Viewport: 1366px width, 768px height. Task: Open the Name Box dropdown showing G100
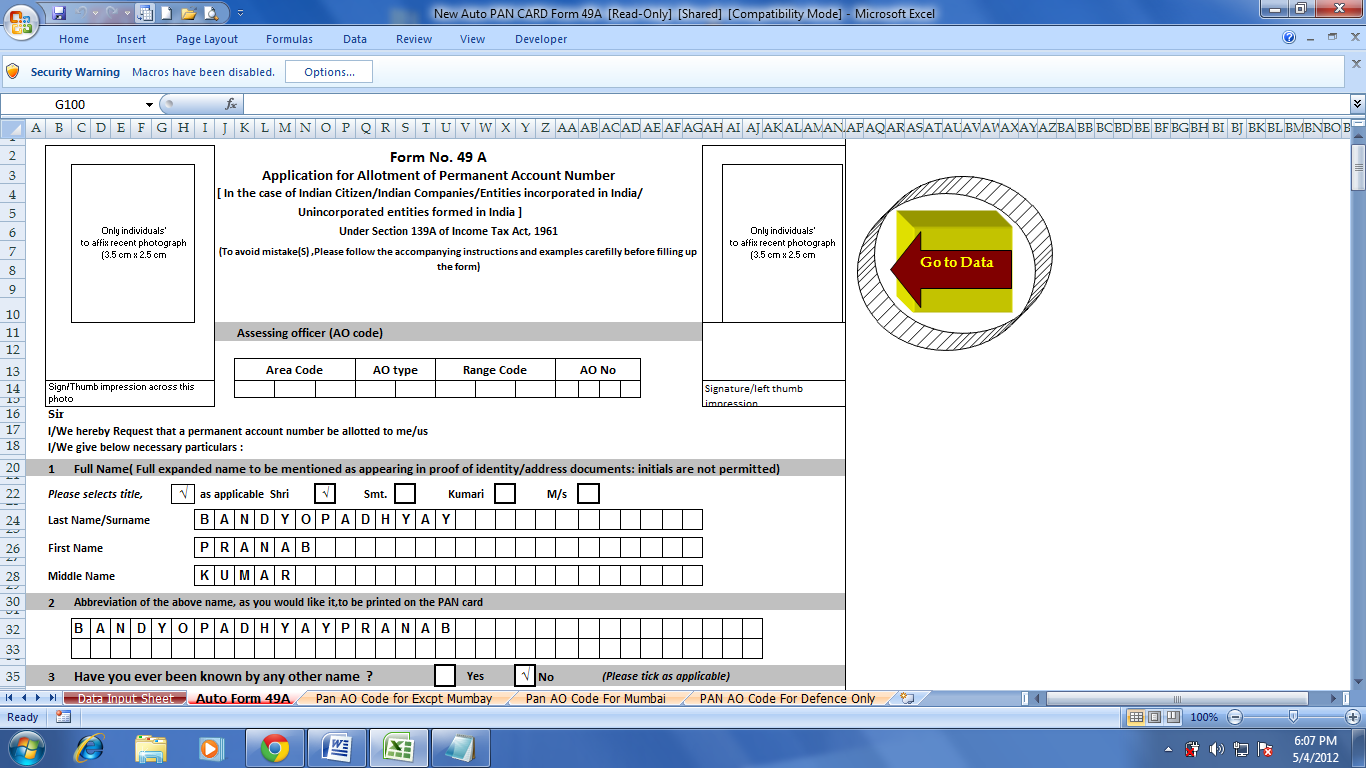click(x=148, y=103)
